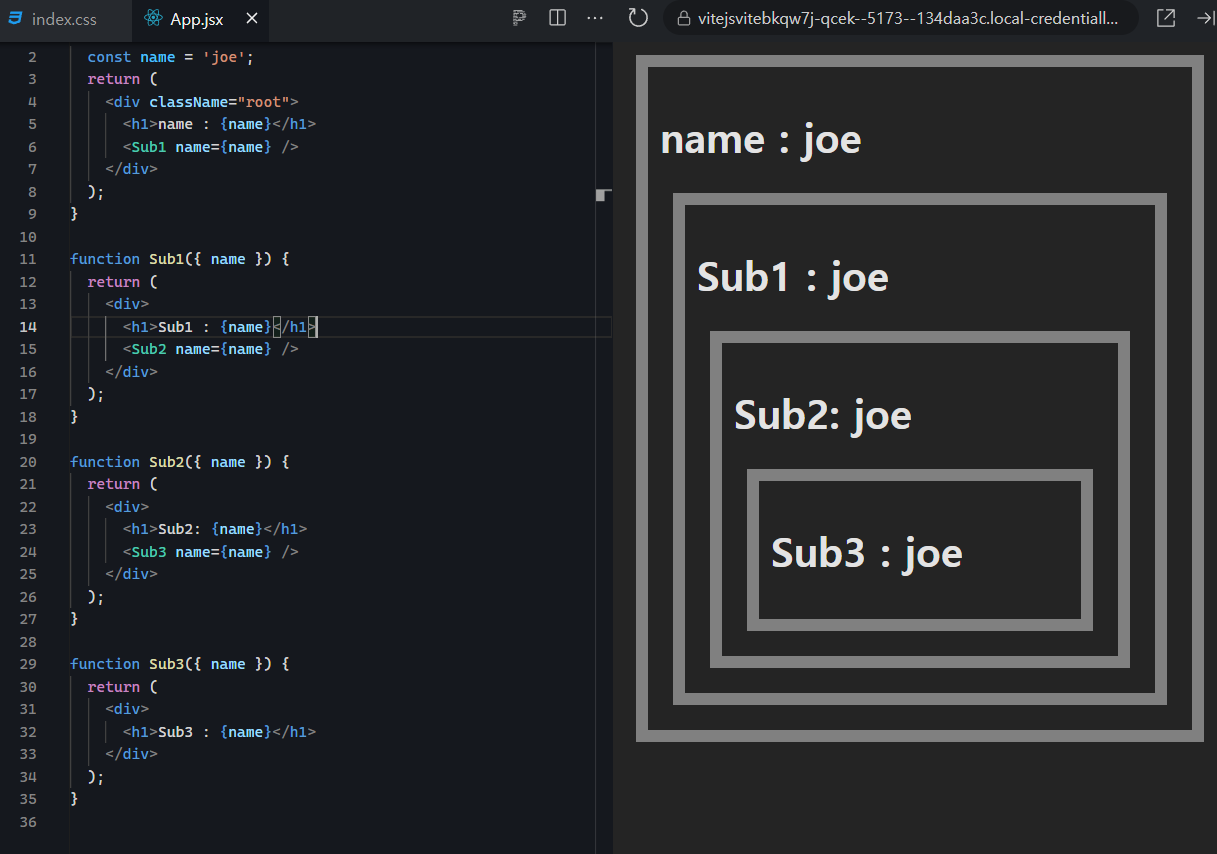The height and width of the screenshot is (854, 1217).
Task: Click the CSS file icon on the index.css tab
Action: click(x=15, y=19)
